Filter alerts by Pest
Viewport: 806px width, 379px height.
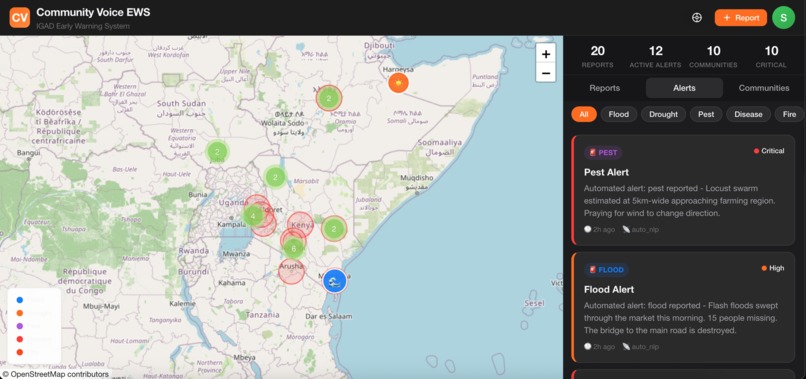[706, 114]
